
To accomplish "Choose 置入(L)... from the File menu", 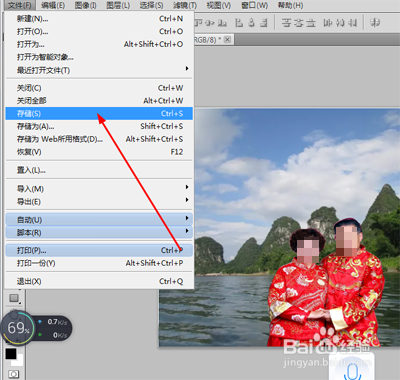I will coord(99,170).
